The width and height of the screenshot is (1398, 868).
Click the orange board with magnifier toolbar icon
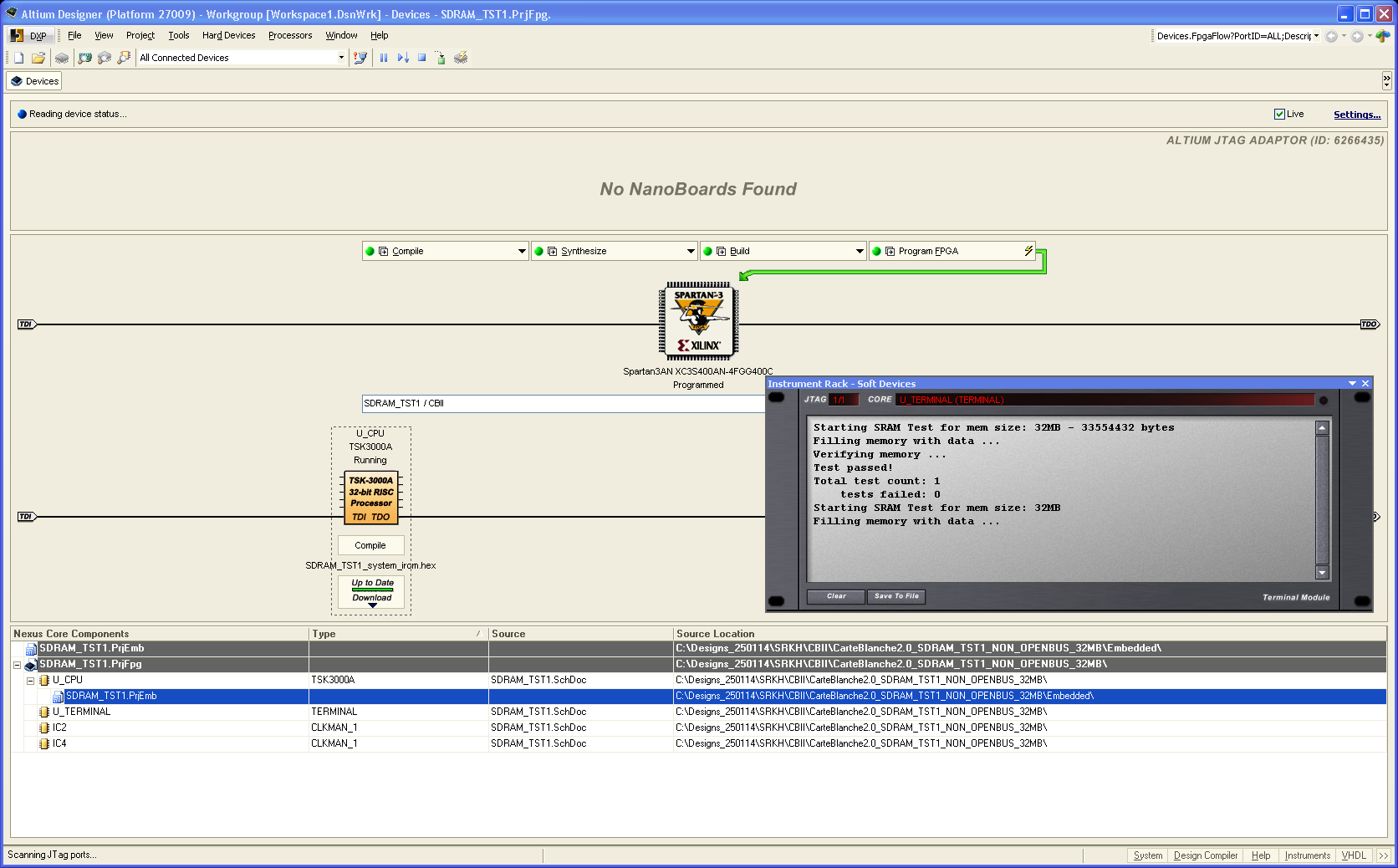tap(124, 58)
